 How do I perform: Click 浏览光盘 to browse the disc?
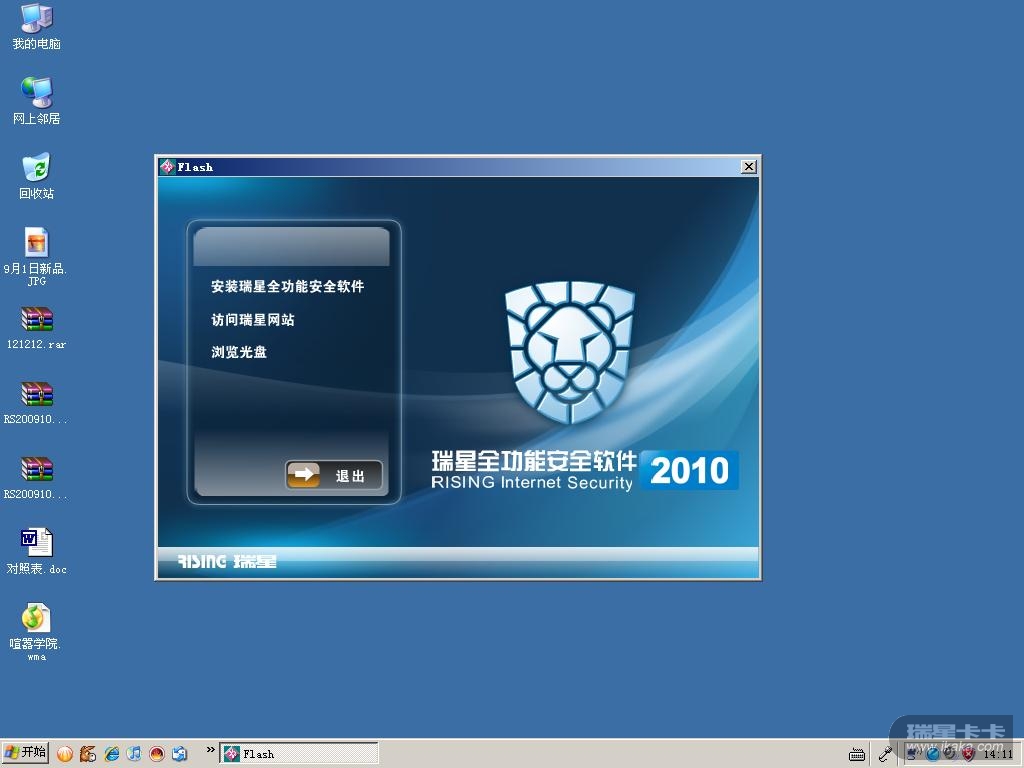239,352
